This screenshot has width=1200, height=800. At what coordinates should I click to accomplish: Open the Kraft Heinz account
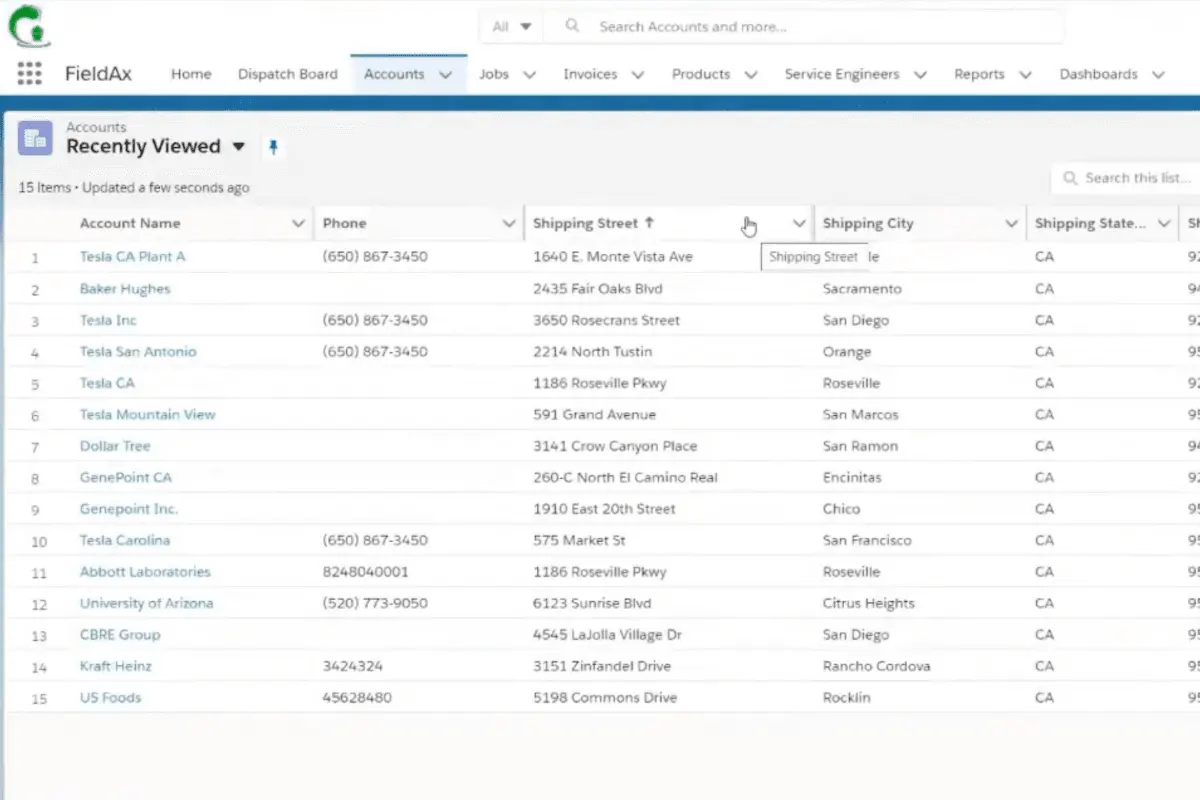coord(116,666)
